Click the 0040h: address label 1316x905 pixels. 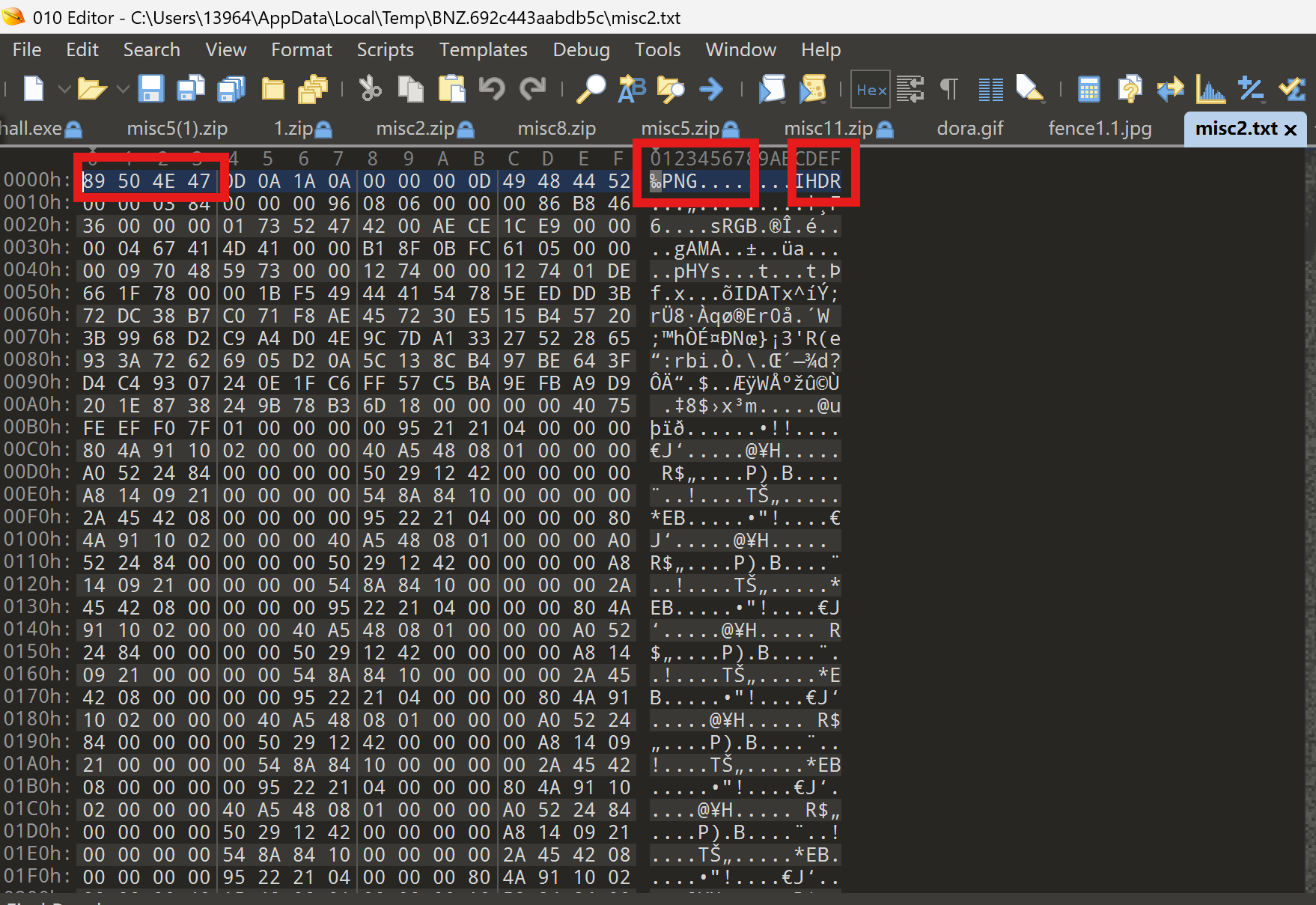(37, 270)
